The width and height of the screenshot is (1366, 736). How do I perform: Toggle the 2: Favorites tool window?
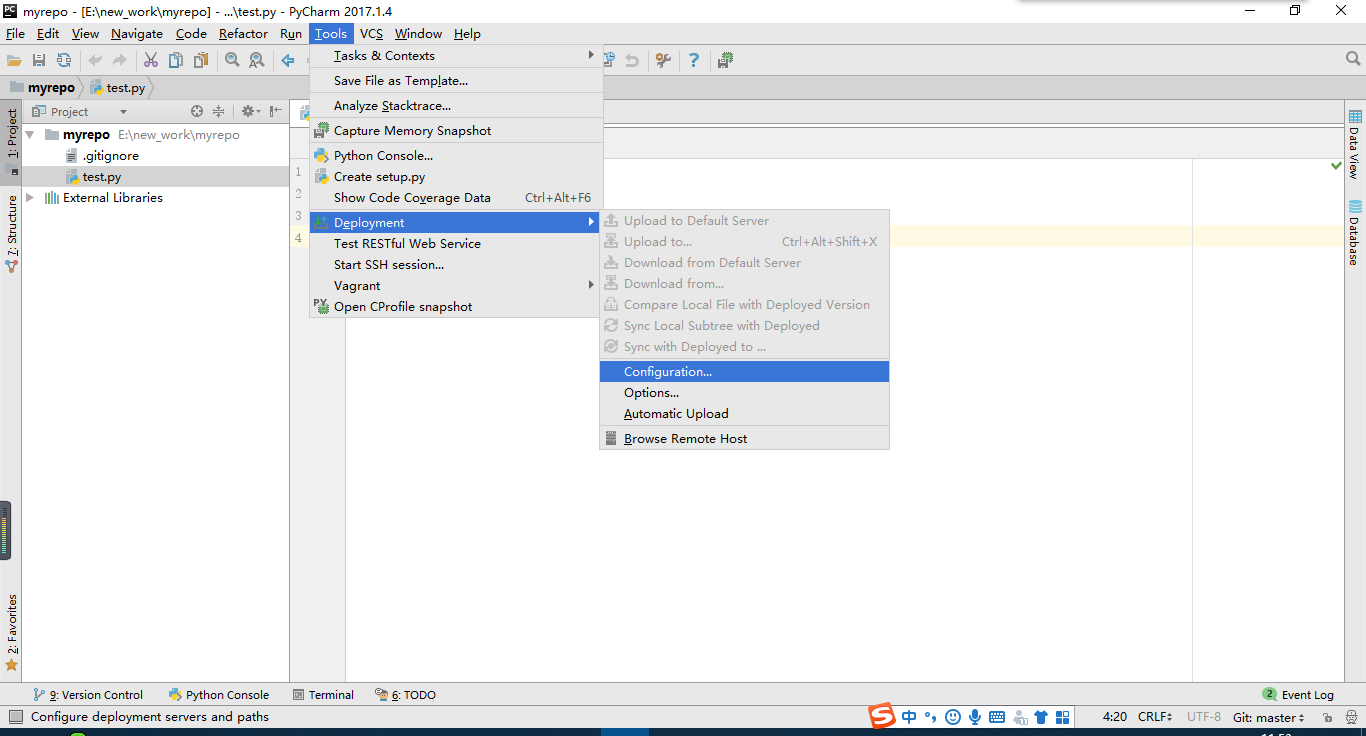click(x=12, y=632)
